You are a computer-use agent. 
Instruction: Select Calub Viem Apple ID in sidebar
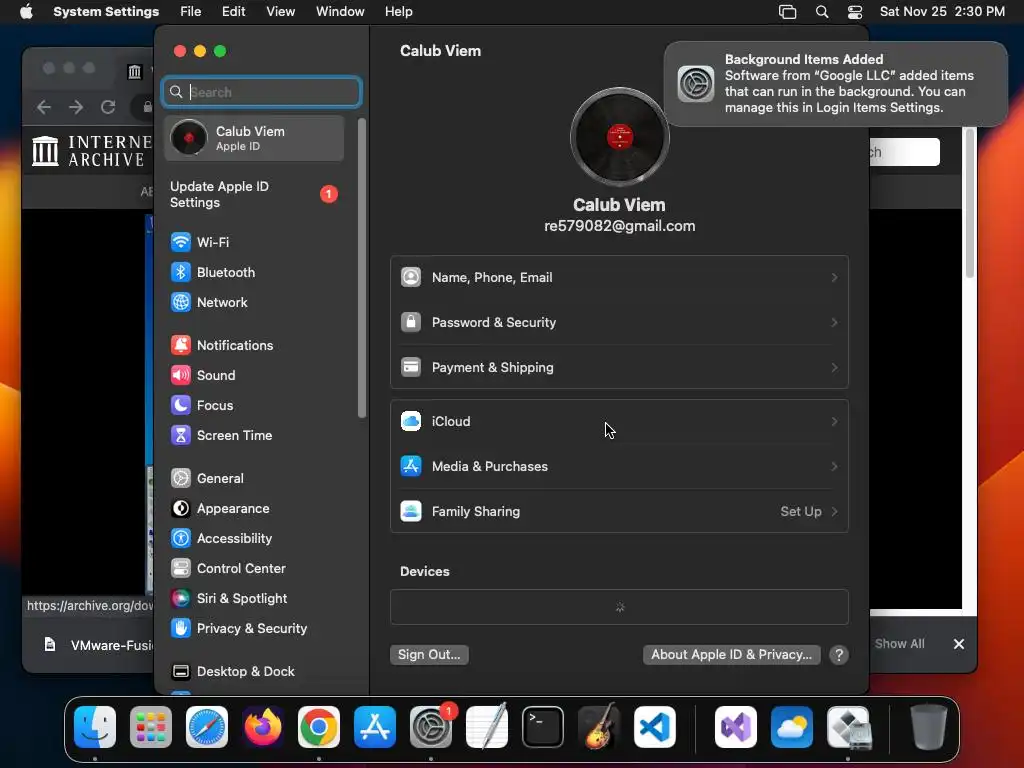pos(254,138)
